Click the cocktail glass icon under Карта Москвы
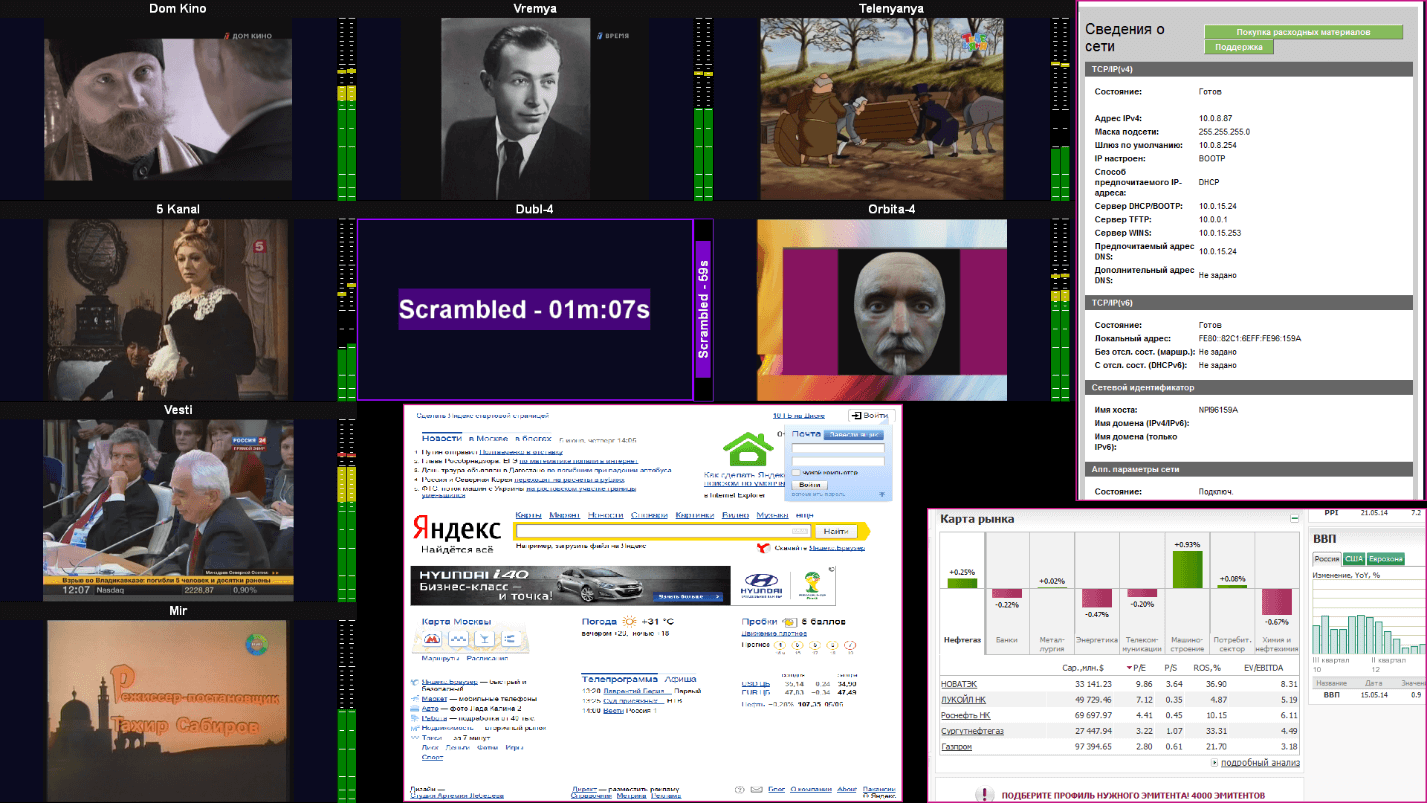Viewport: 1427px width, 803px height. [x=483, y=638]
